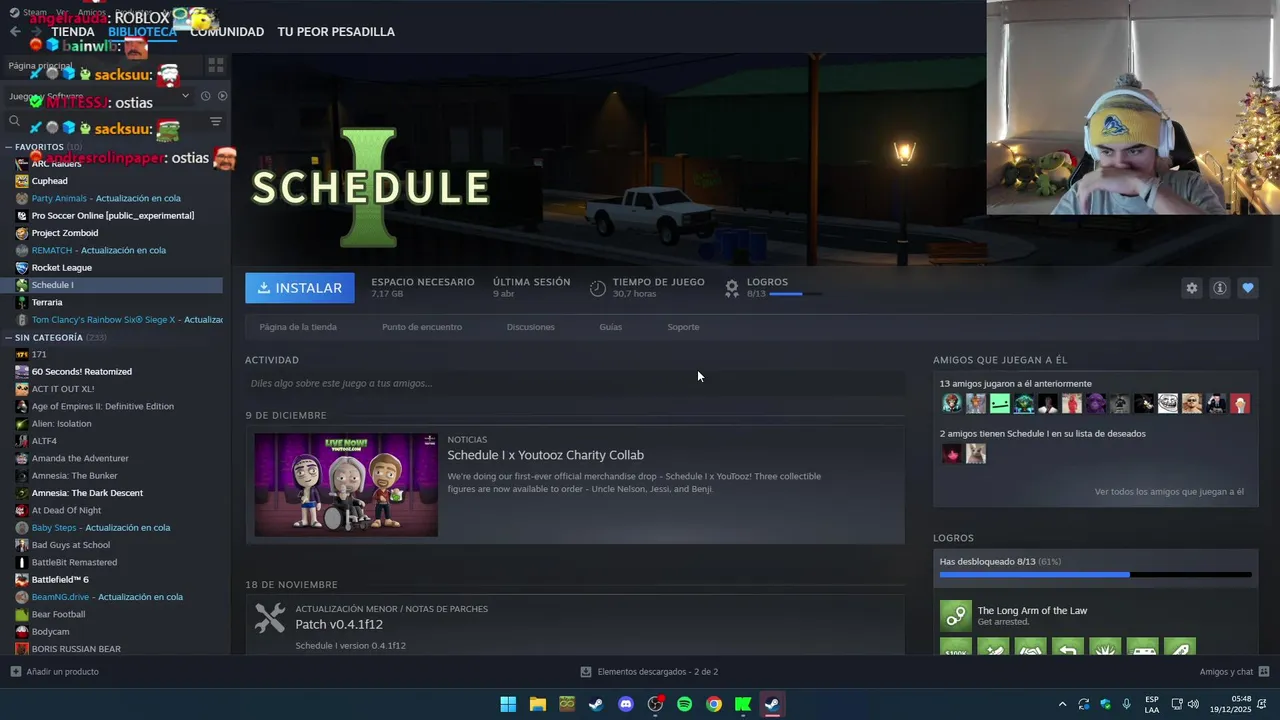Open the Página de la tienda tab
The height and width of the screenshot is (720, 1280).
click(298, 327)
